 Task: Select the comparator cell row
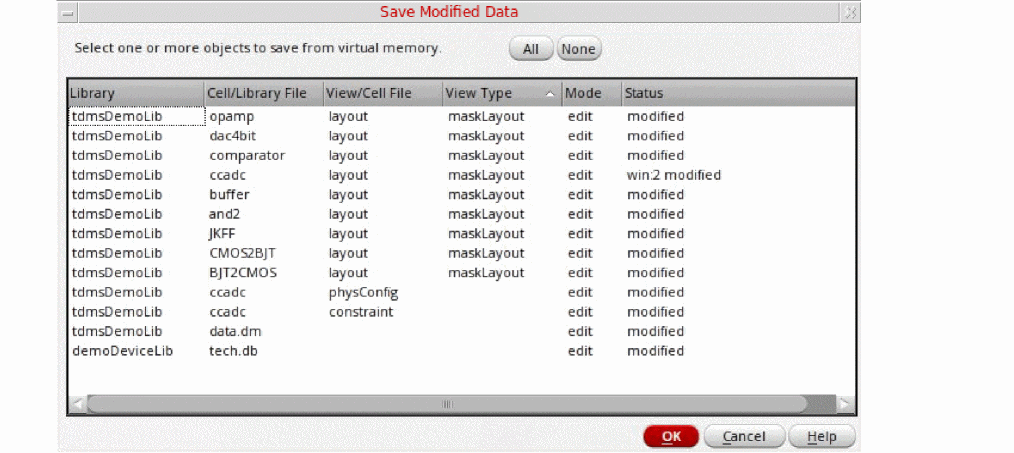[x=462, y=155]
